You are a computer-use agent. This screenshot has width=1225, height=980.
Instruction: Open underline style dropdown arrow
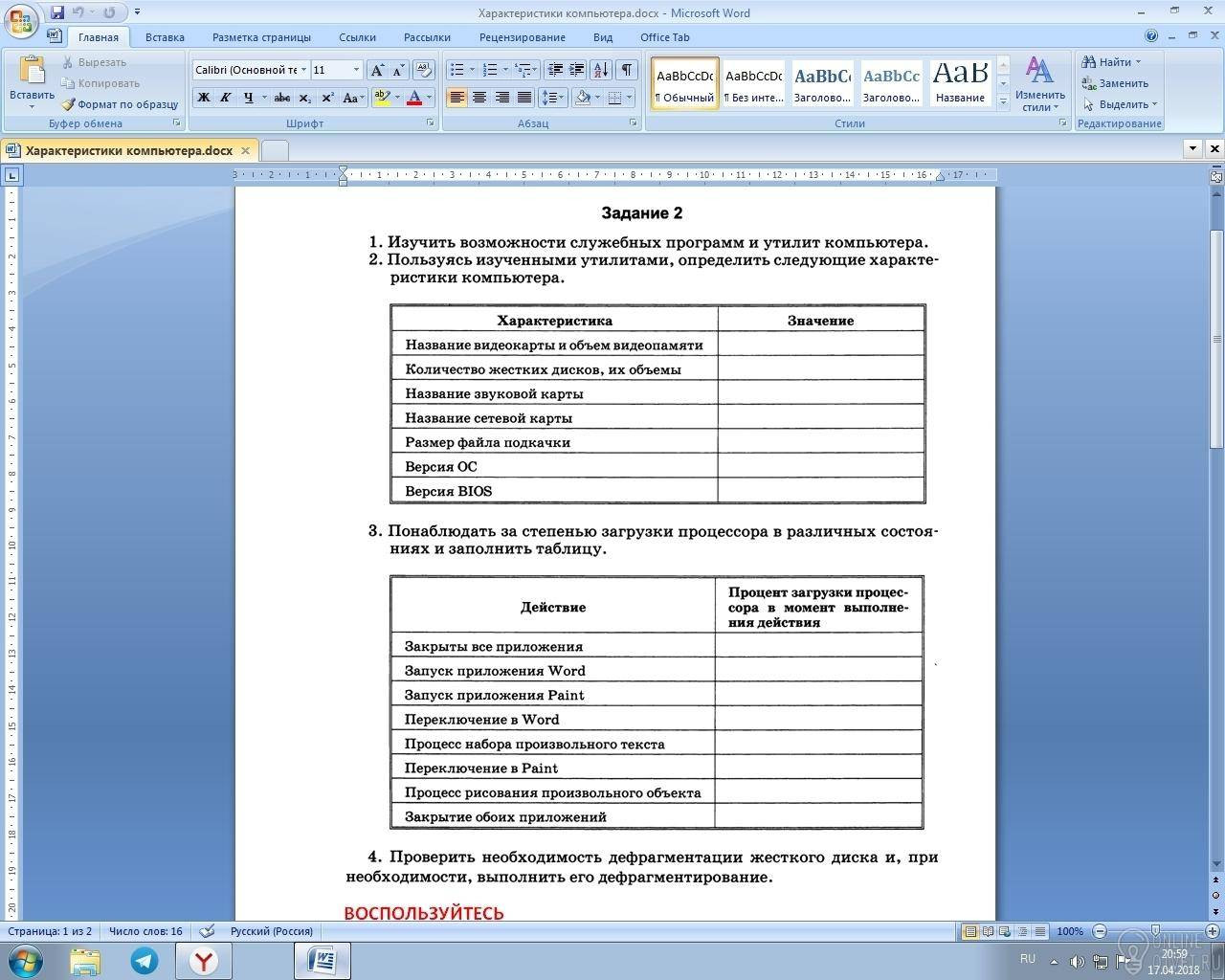point(262,98)
